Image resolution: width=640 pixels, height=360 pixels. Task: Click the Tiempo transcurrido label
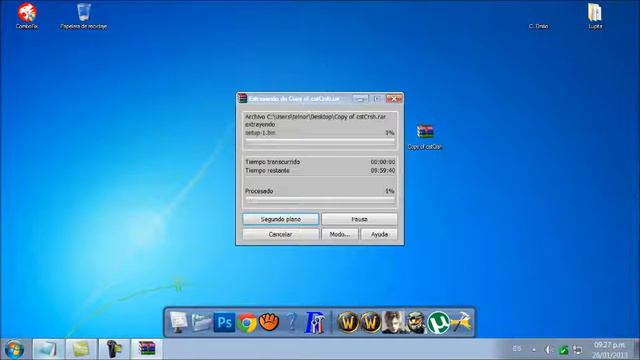272,162
